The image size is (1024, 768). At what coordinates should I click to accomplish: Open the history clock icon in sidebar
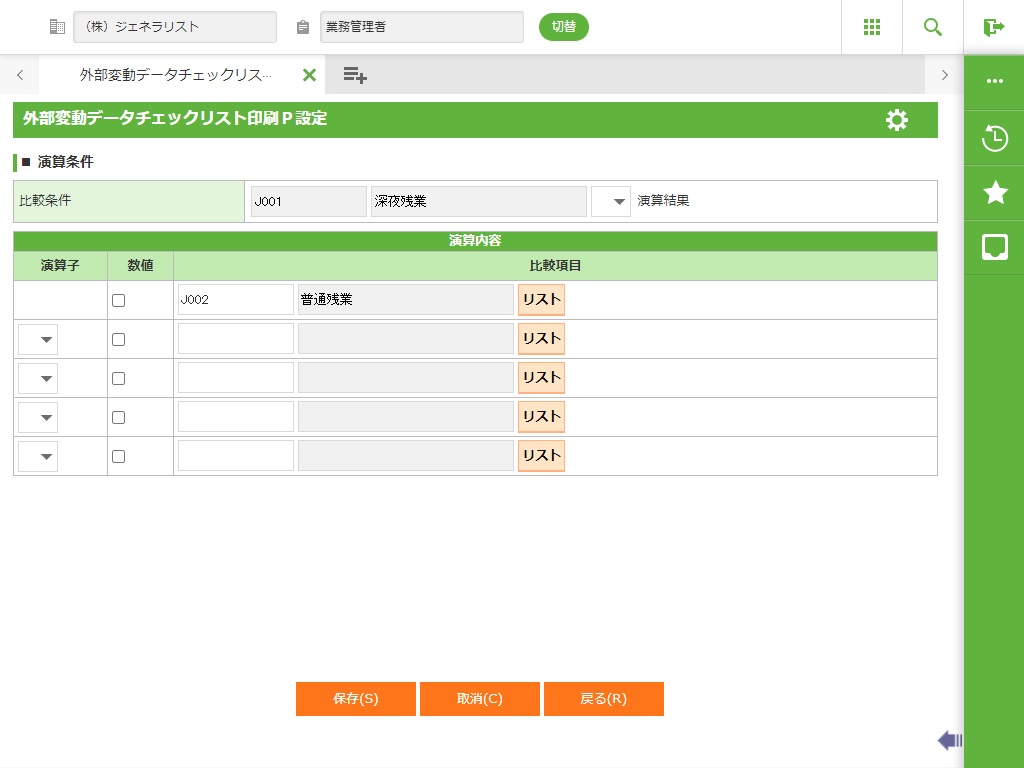[x=995, y=138]
